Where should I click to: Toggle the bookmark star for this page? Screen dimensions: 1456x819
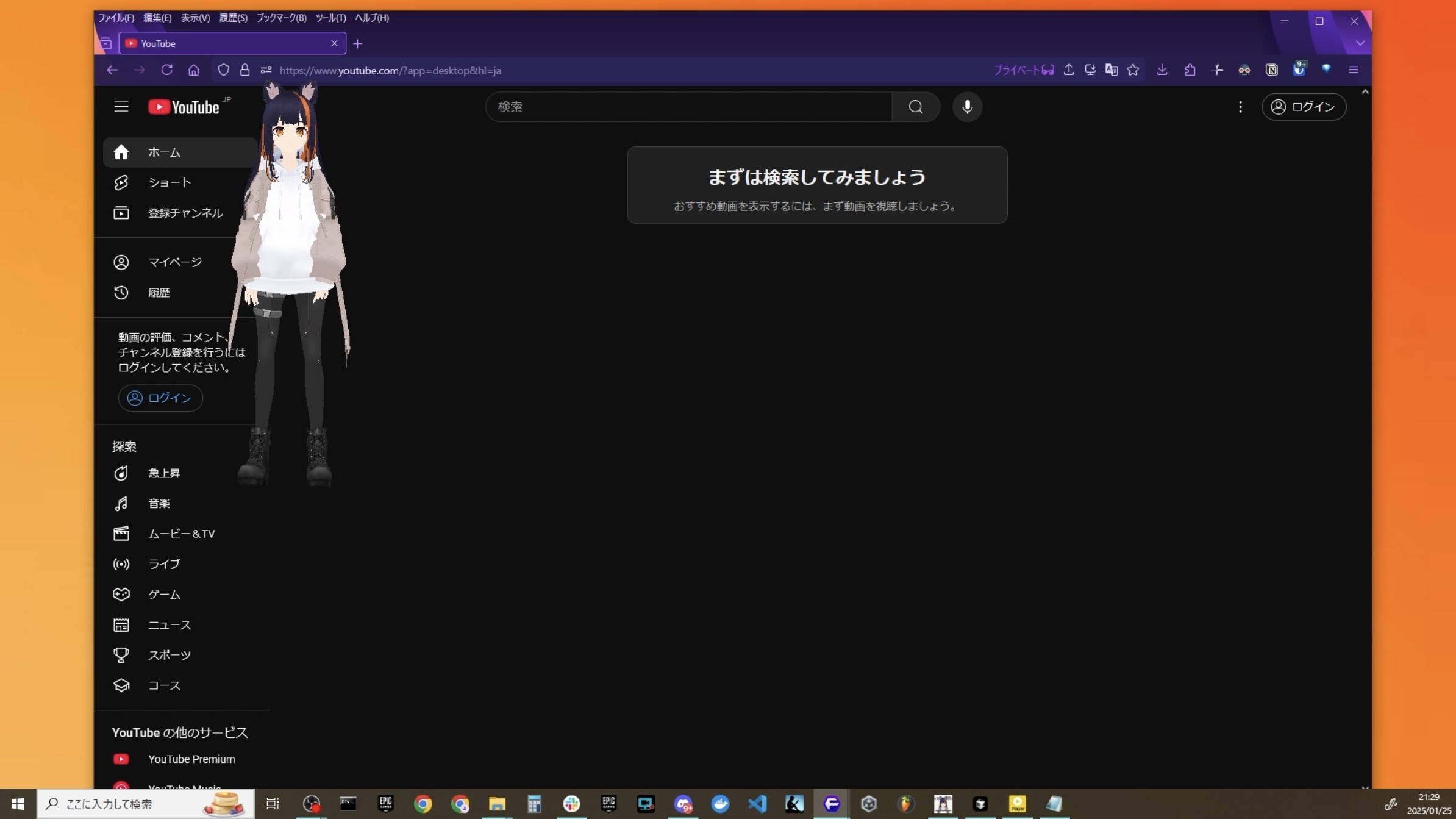1133,70
